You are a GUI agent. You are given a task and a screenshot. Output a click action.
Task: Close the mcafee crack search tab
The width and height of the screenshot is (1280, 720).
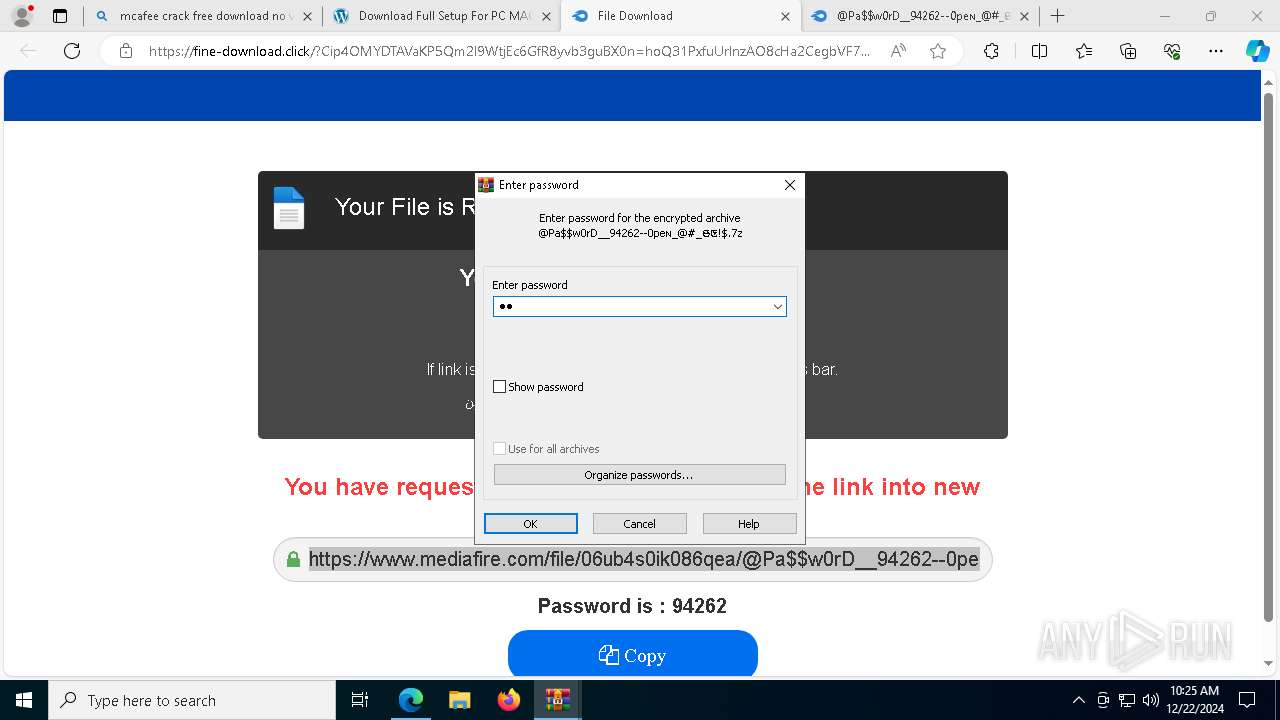point(306,16)
